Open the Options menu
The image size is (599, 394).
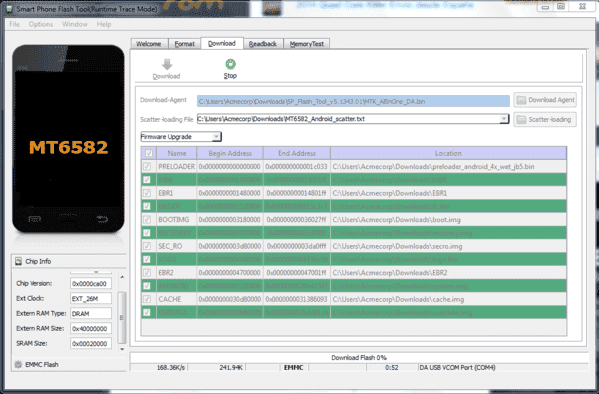[x=41, y=24]
